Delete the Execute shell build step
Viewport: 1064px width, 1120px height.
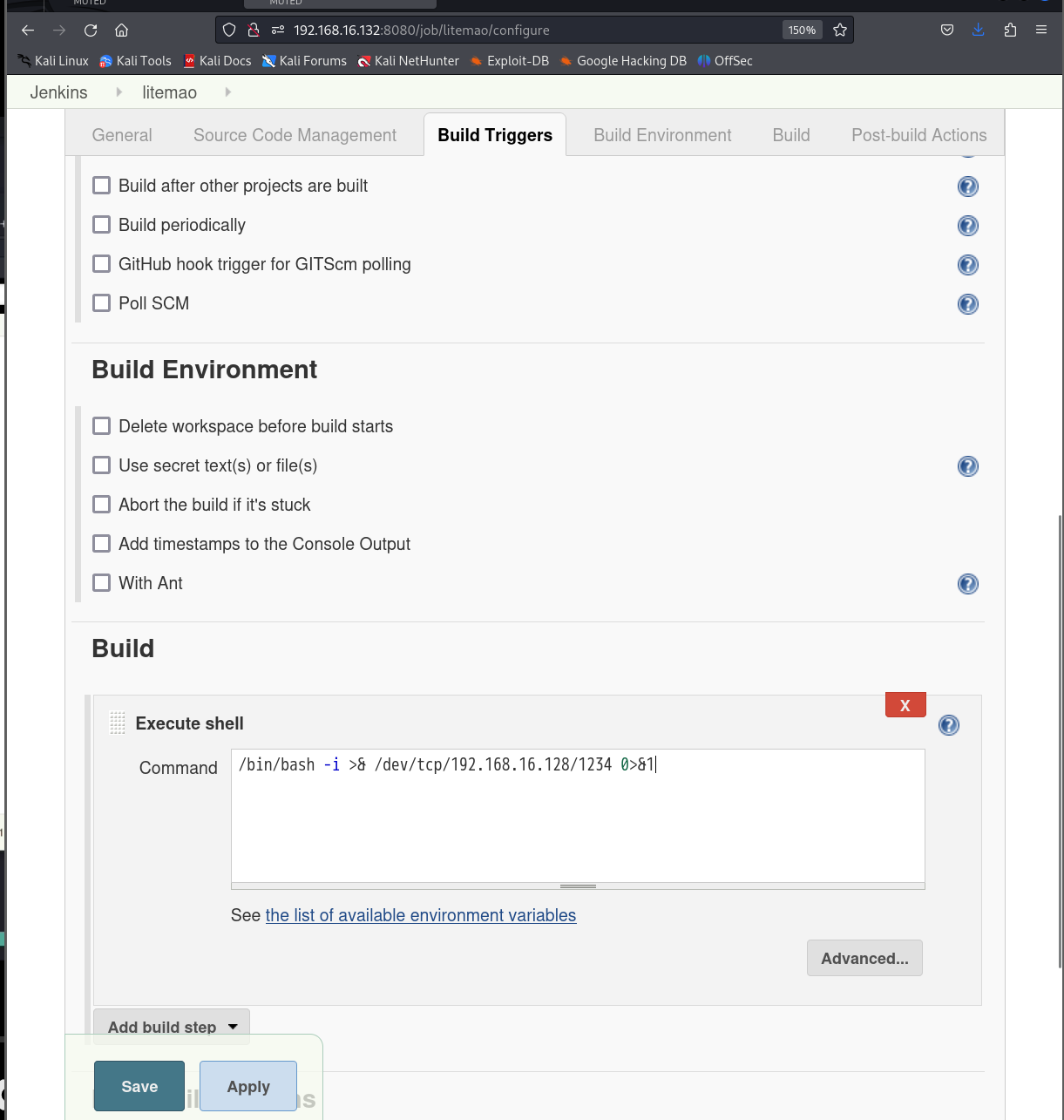tap(905, 705)
